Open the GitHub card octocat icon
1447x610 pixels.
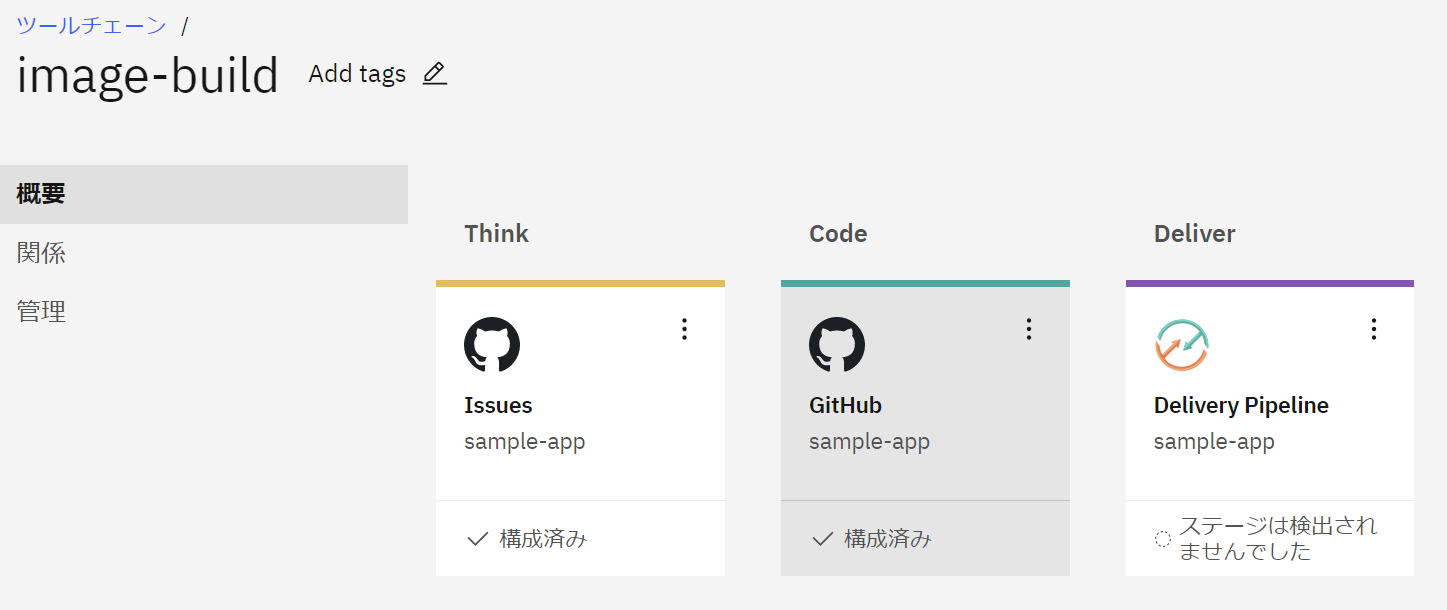[x=837, y=345]
